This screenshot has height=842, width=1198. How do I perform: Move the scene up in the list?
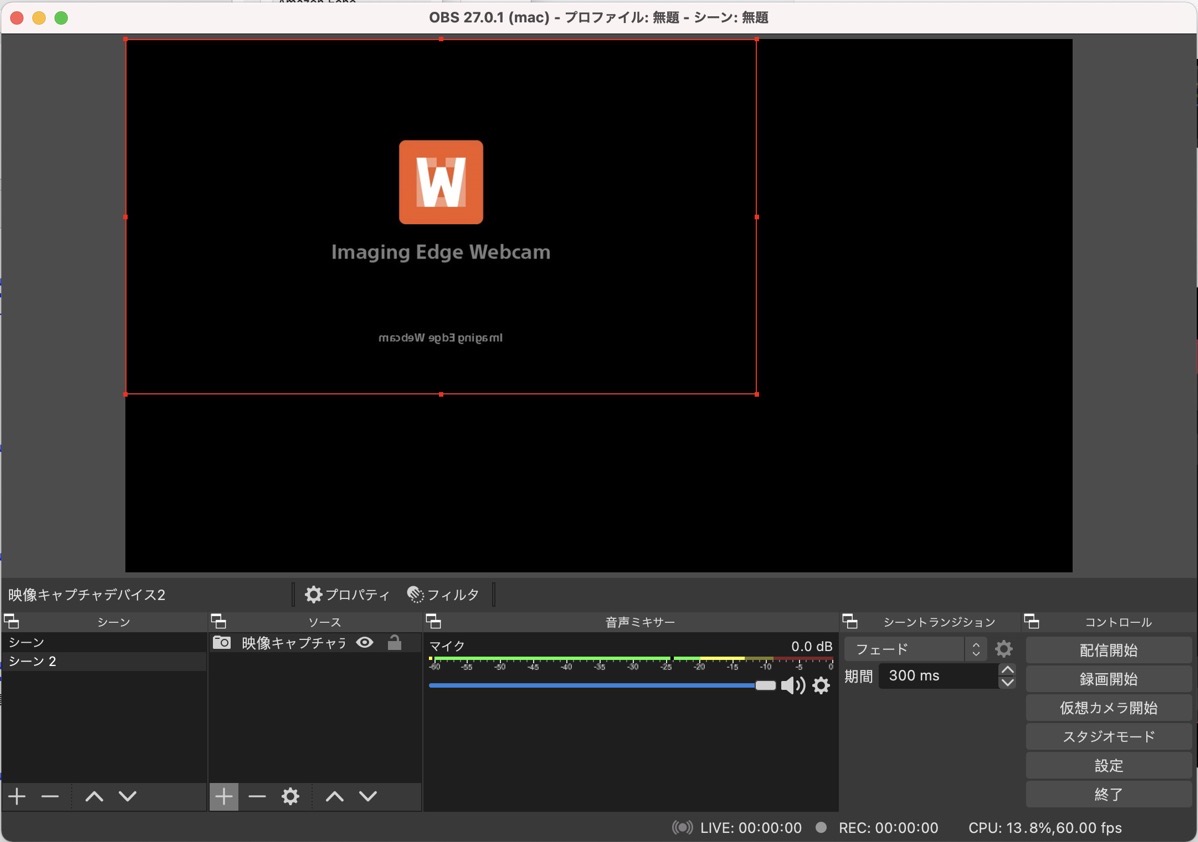point(94,796)
